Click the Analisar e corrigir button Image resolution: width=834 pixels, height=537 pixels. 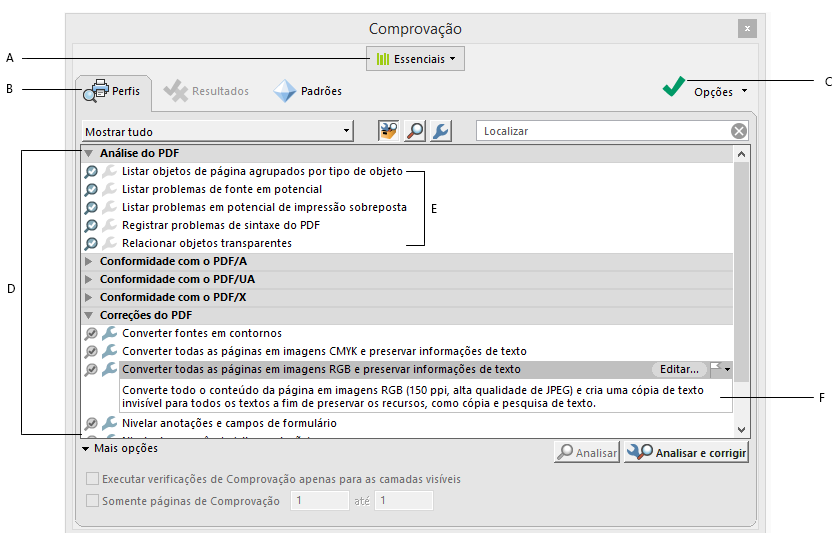pyautogui.click(x=687, y=453)
